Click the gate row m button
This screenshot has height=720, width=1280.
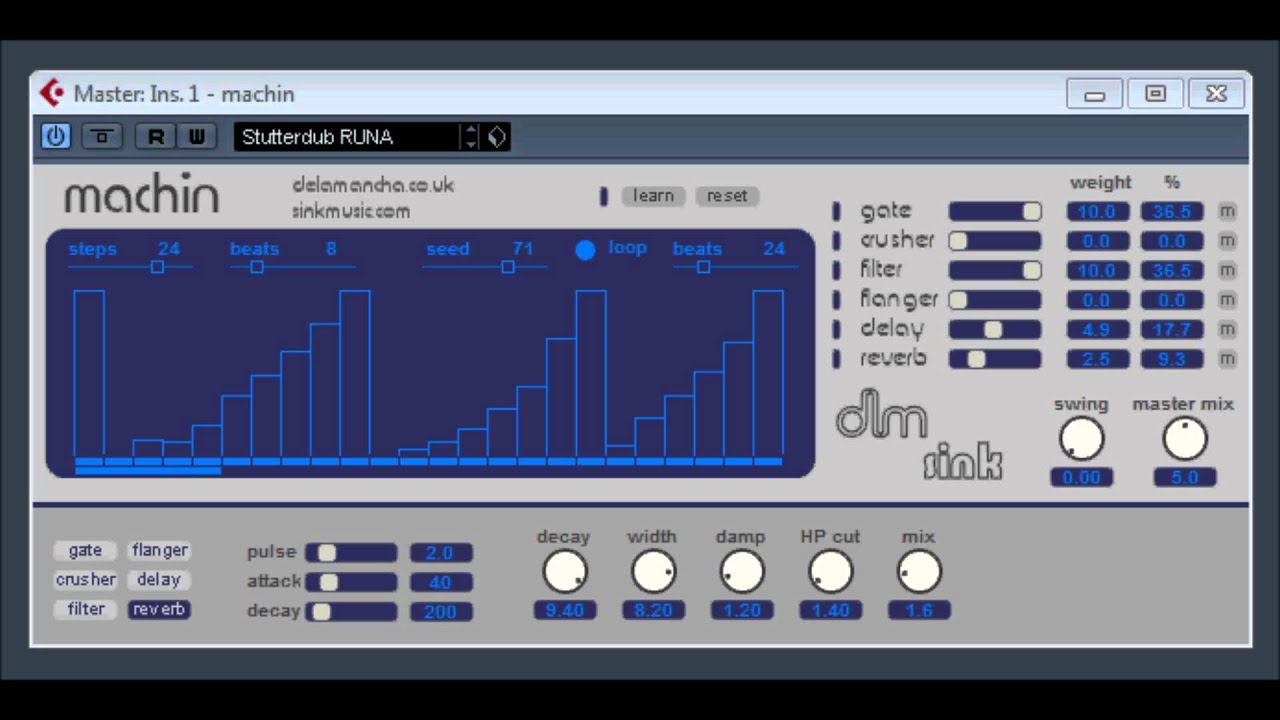point(1227,212)
